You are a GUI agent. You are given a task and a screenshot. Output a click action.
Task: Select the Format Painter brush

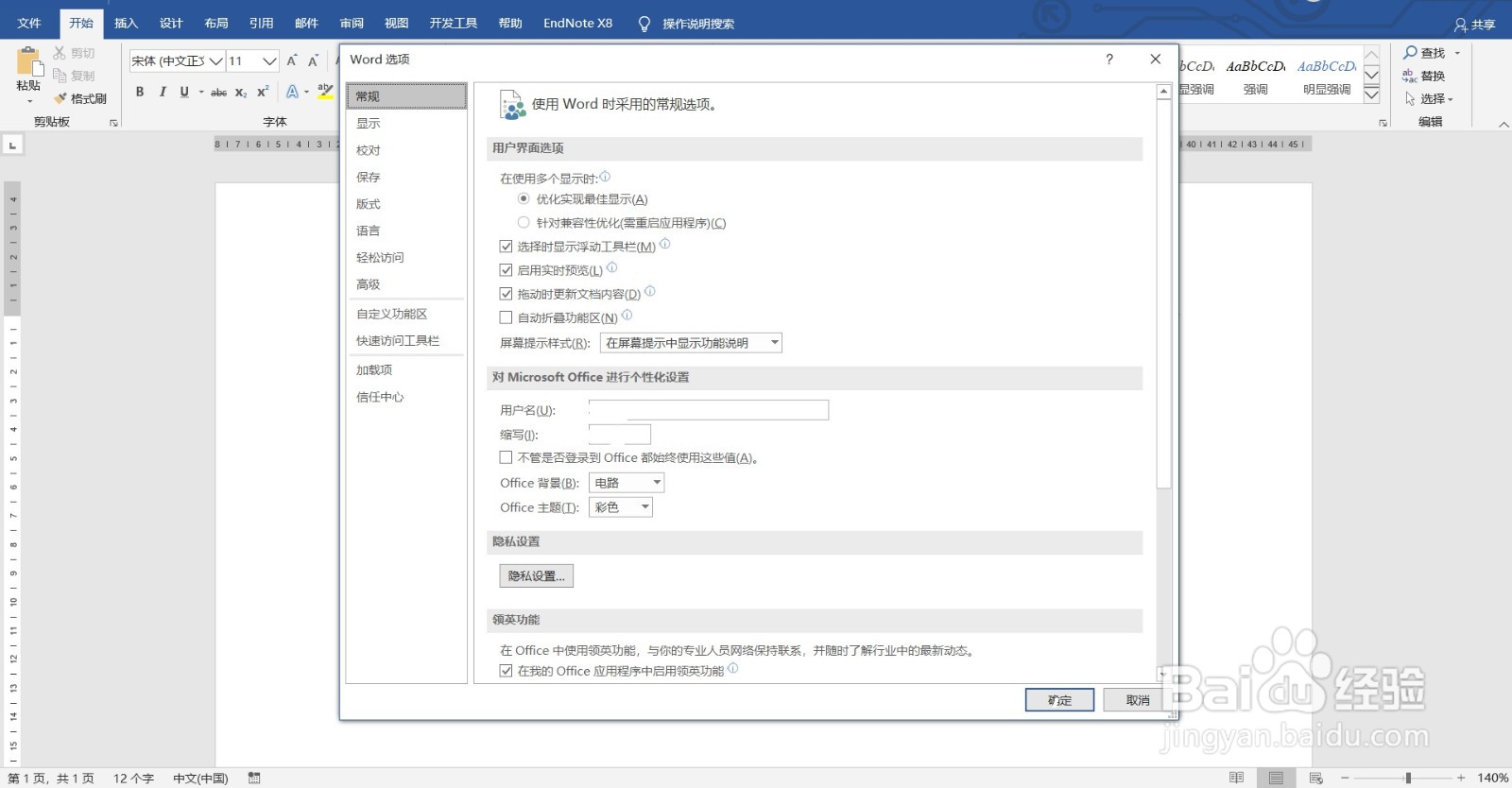[60, 98]
